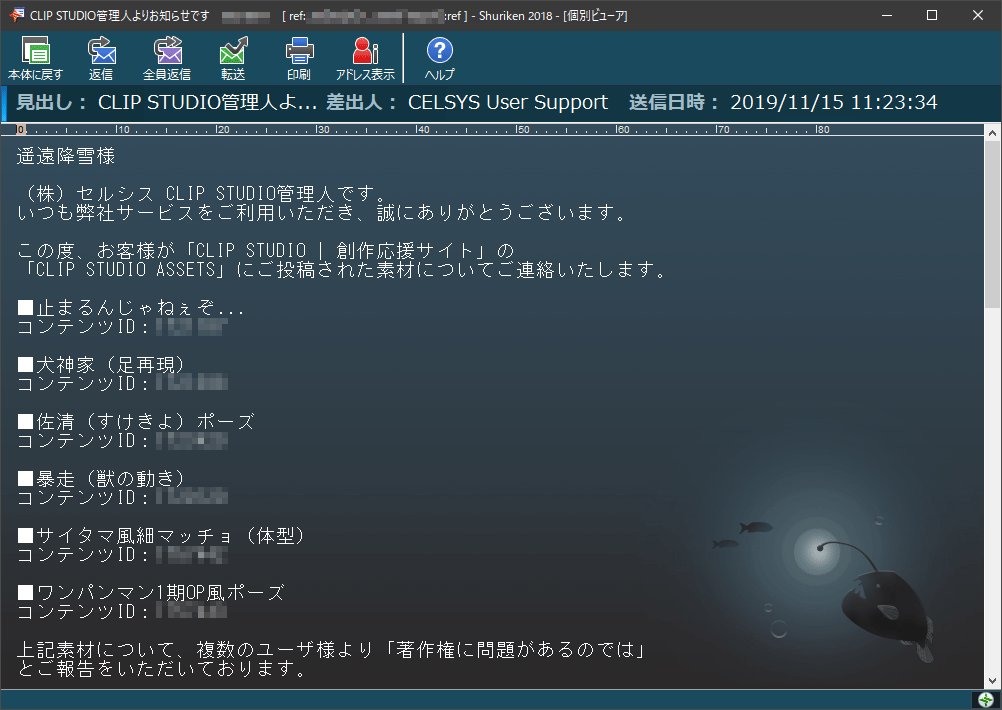
Task: Click the send date 2019/11/15 11:23:34
Action: (x=833, y=102)
